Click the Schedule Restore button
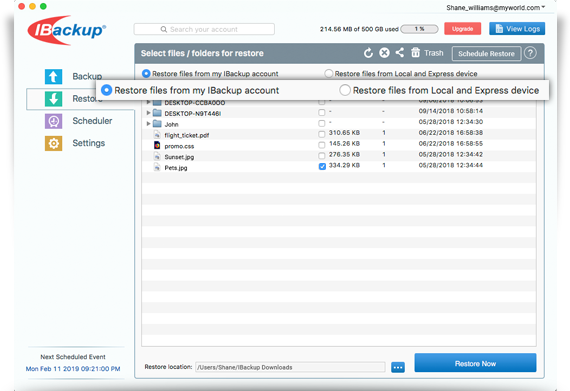This screenshot has height=391, width=570. coord(486,54)
